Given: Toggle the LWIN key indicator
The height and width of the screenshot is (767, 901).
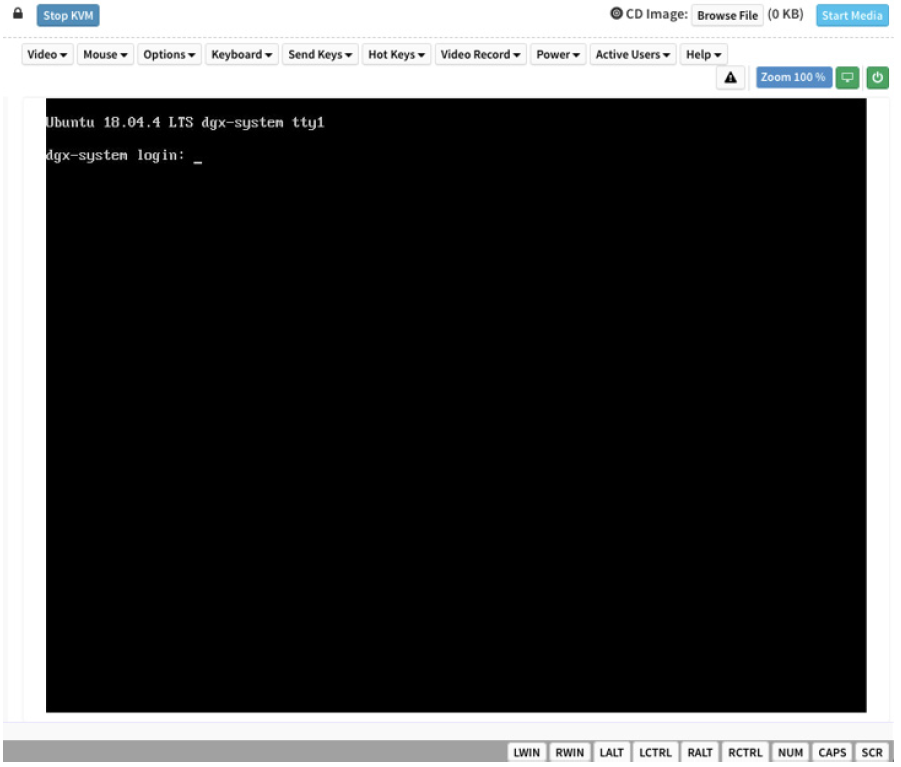Looking at the screenshot, I should [x=526, y=752].
